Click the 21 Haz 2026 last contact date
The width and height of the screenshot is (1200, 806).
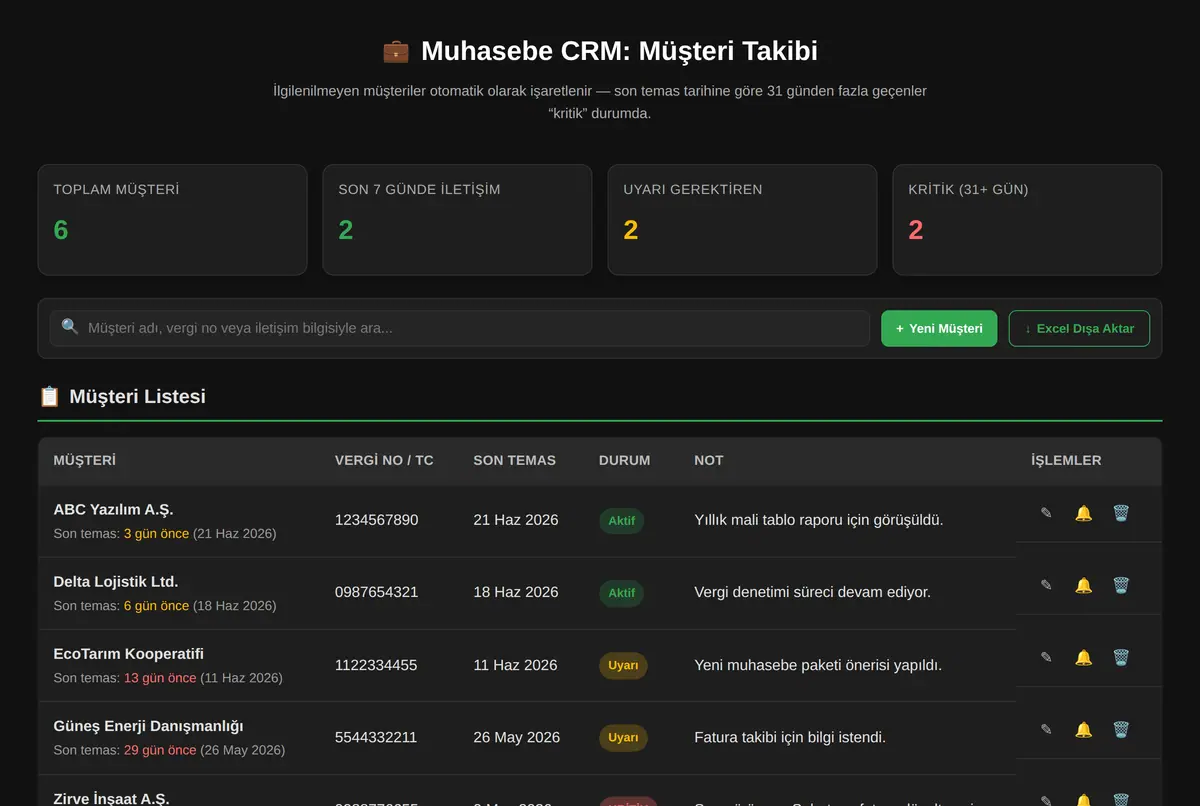(516, 520)
